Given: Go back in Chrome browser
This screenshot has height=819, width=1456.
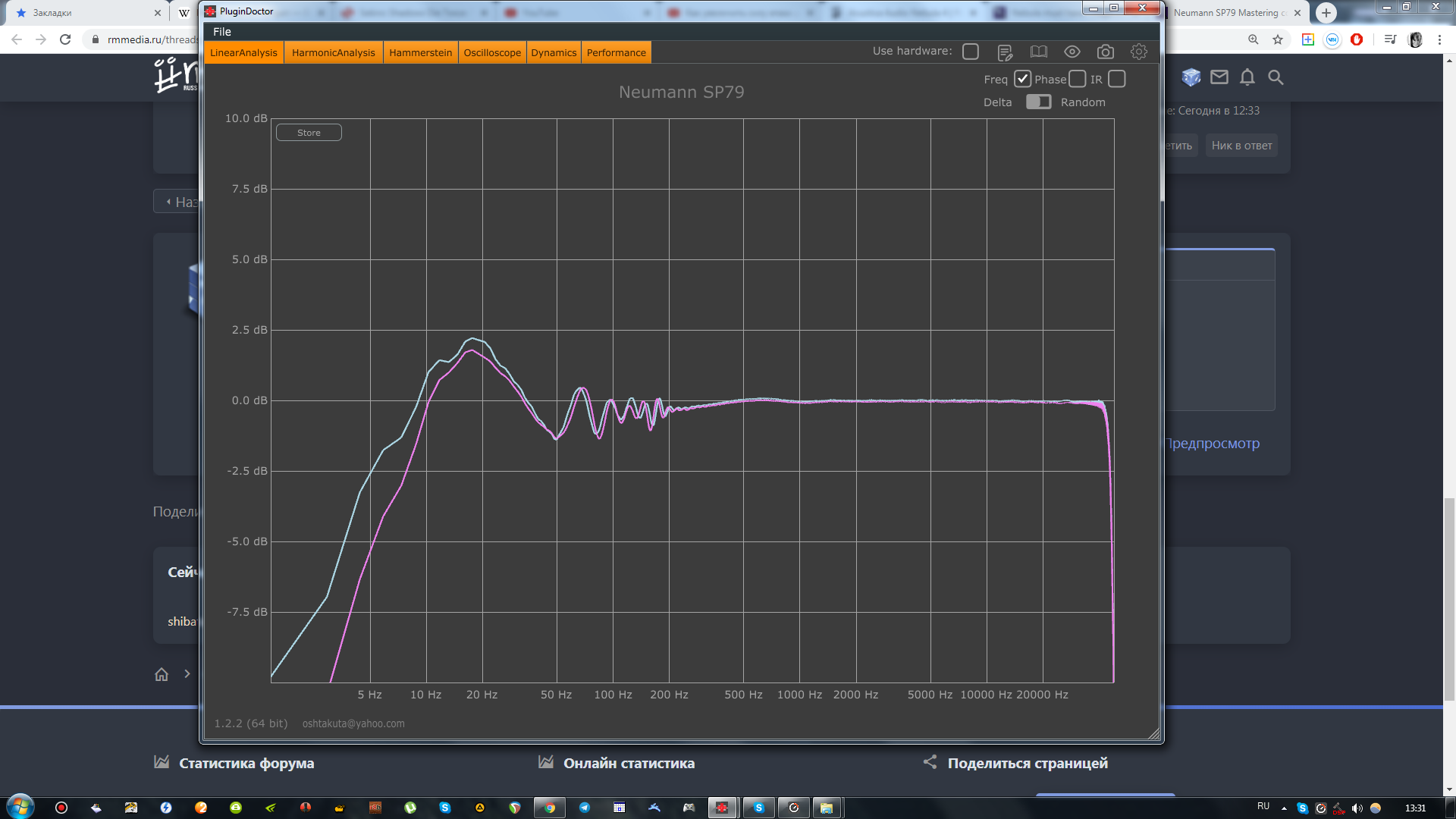Looking at the screenshot, I should [17, 39].
